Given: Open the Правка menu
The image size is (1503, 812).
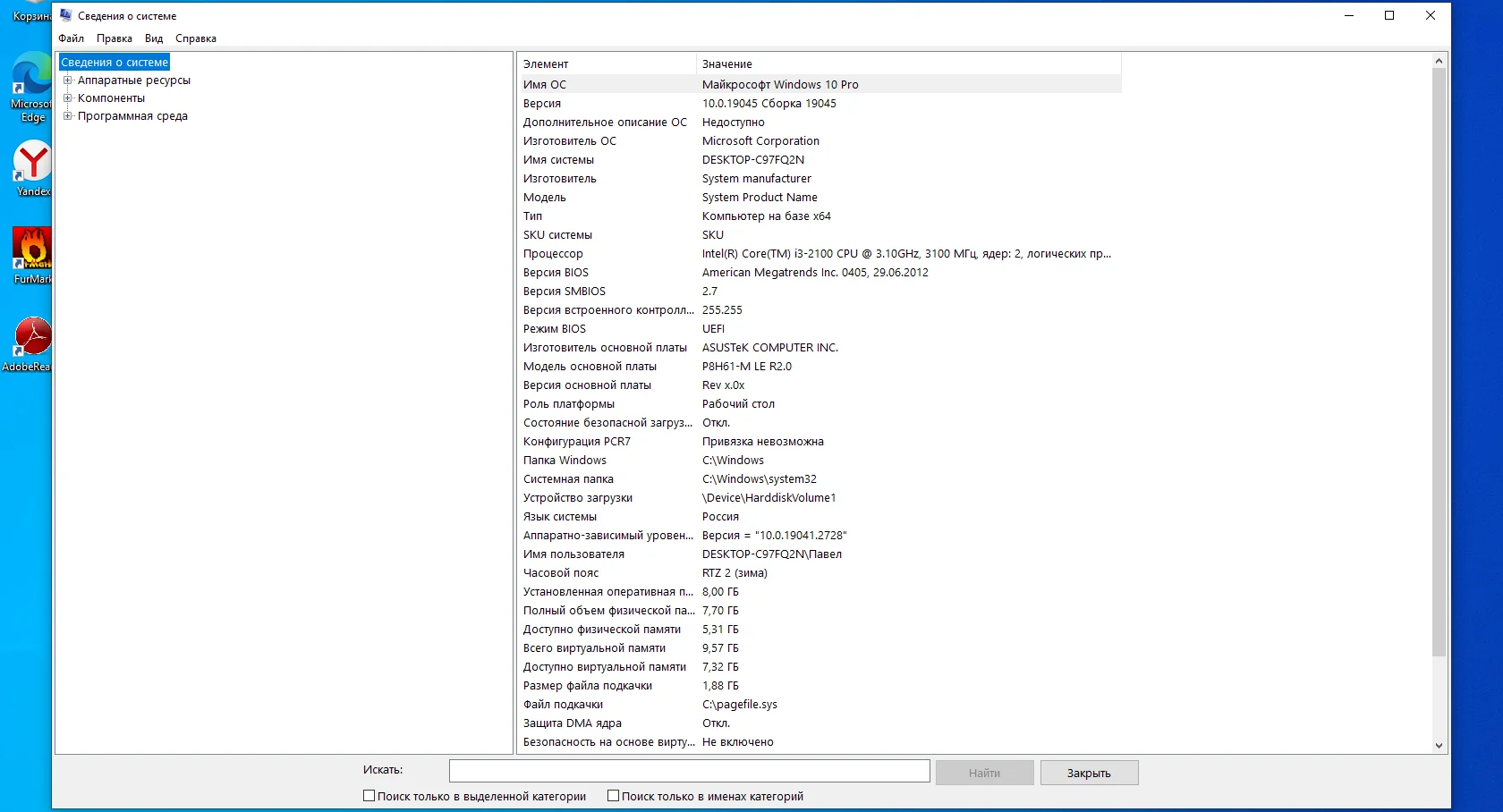Looking at the screenshot, I should click(115, 38).
